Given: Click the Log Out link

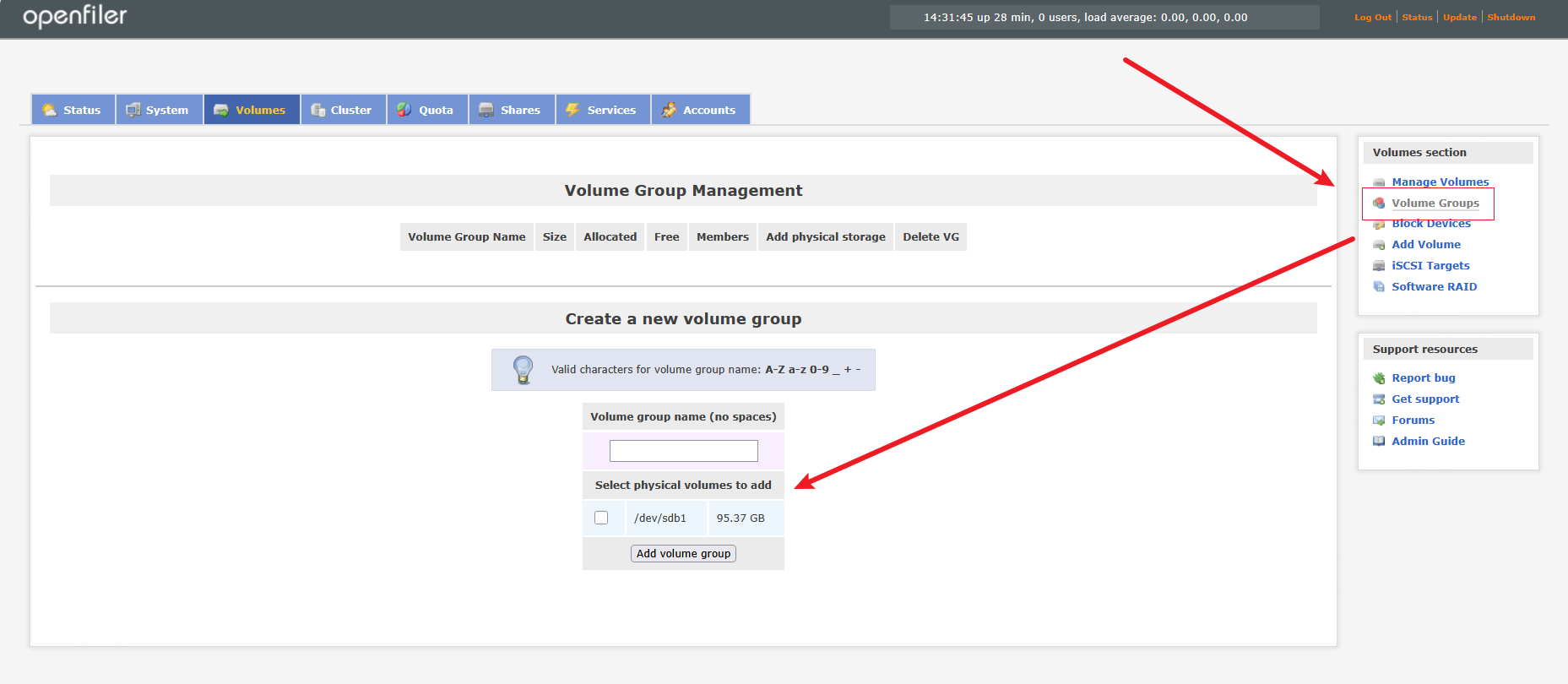Looking at the screenshot, I should 1373,17.
